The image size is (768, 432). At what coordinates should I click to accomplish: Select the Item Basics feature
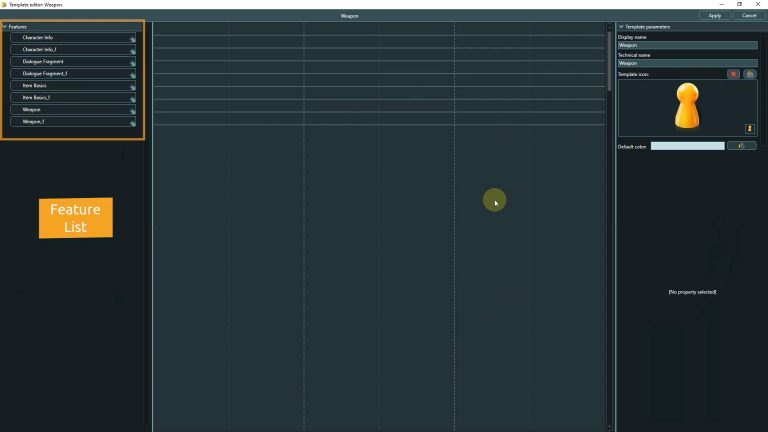tap(73, 85)
